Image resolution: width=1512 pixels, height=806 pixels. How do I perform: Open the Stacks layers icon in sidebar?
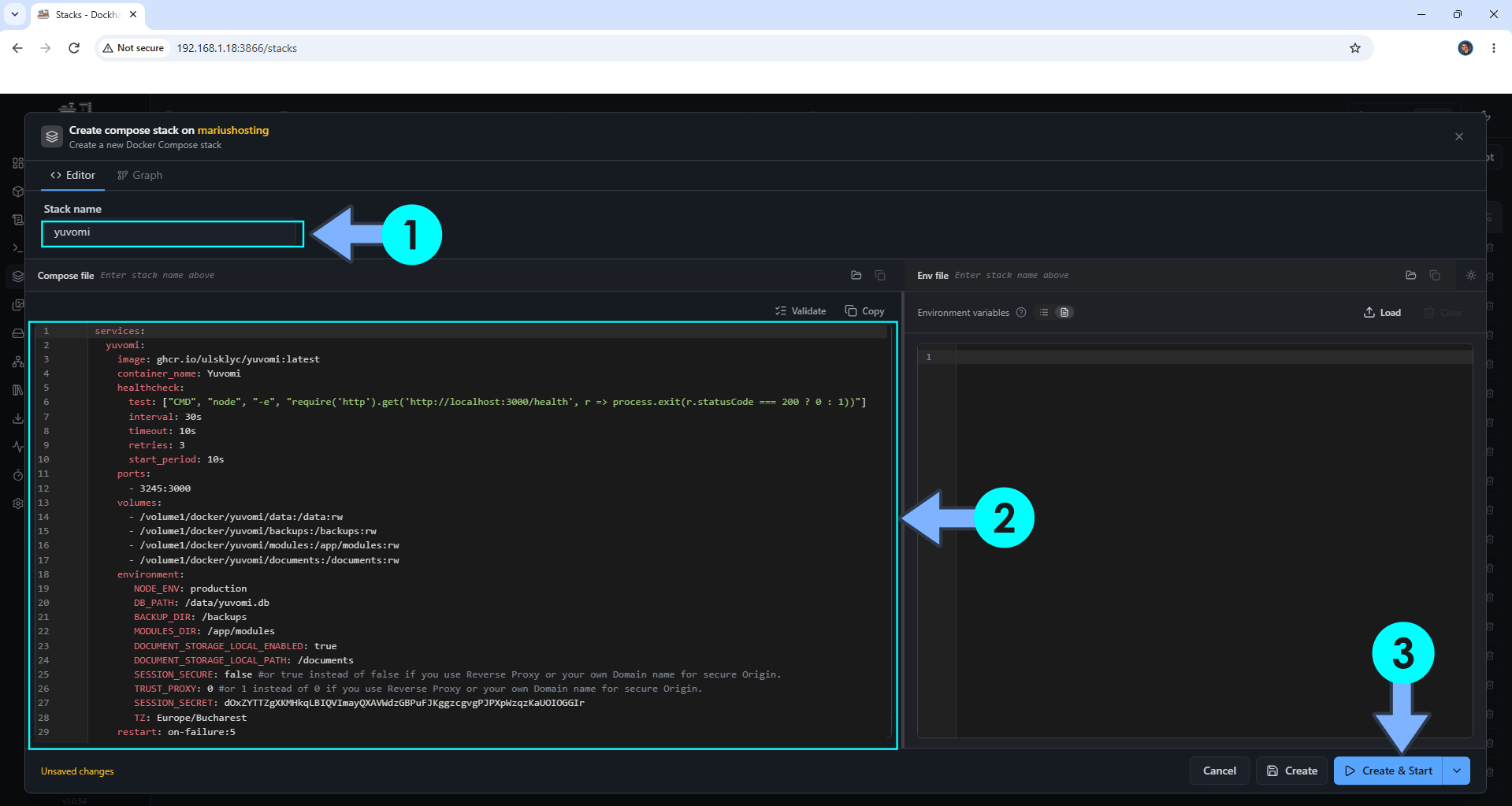[x=17, y=277]
